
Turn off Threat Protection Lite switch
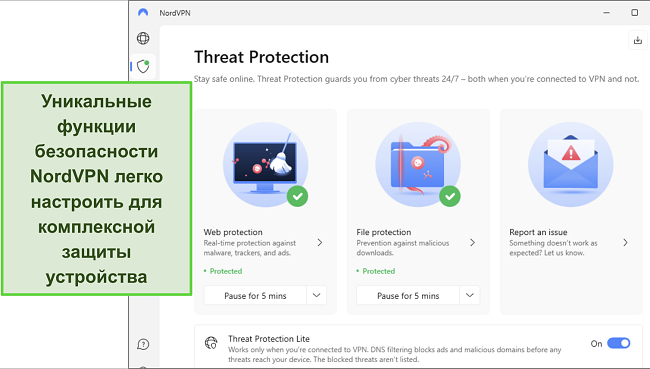point(618,343)
